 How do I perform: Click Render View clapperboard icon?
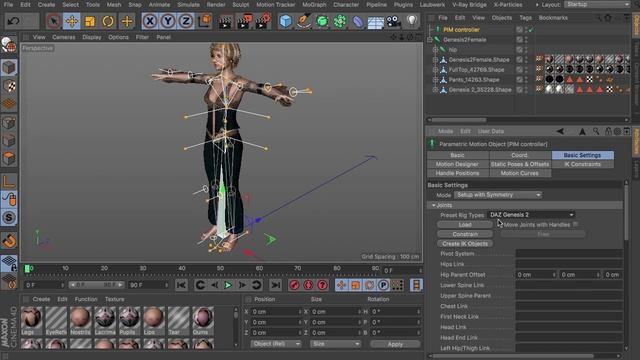pyautogui.click(x=225, y=21)
